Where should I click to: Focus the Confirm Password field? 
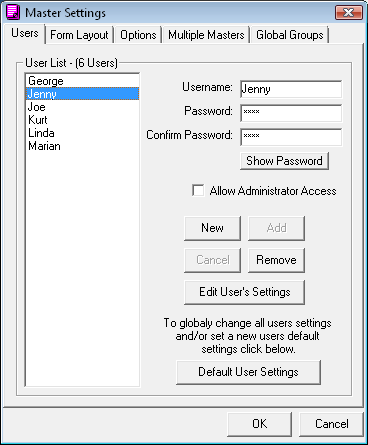tap(291, 137)
